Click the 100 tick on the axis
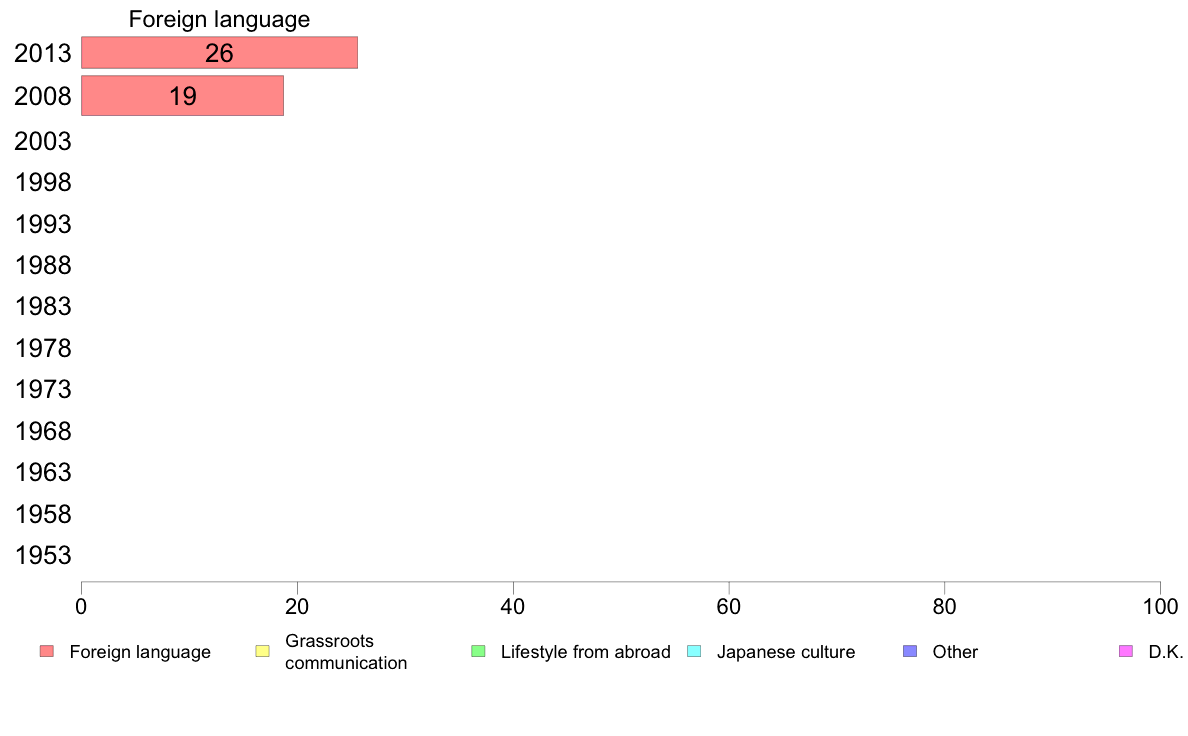Screen dimensions: 1188x736 (x=1160, y=606)
